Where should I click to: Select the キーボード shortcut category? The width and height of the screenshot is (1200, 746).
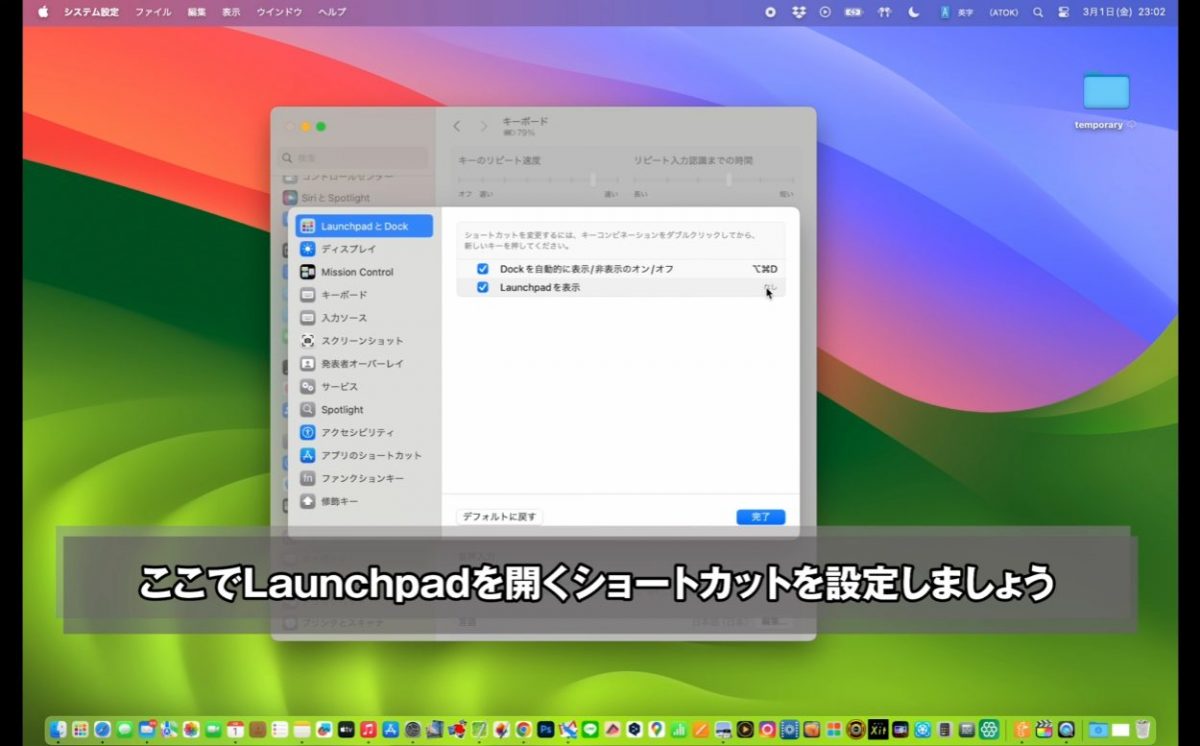364,295
